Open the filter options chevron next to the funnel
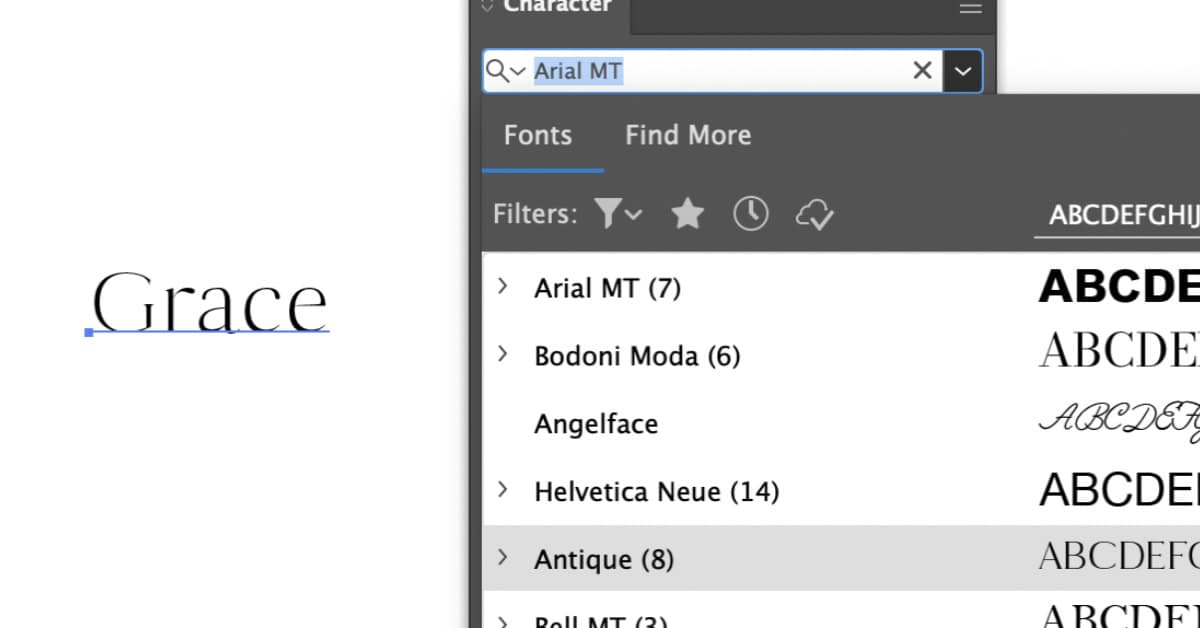This screenshot has height=628, width=1200. [632, 214]
